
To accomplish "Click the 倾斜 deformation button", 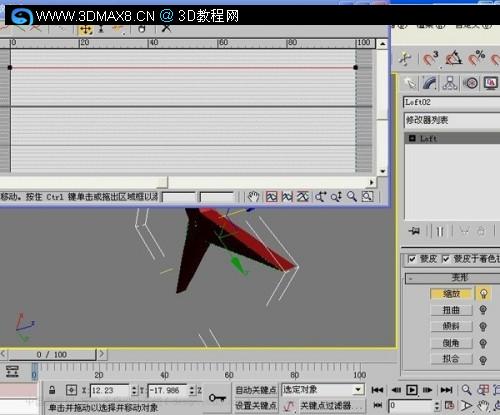I will click(451, 326).
